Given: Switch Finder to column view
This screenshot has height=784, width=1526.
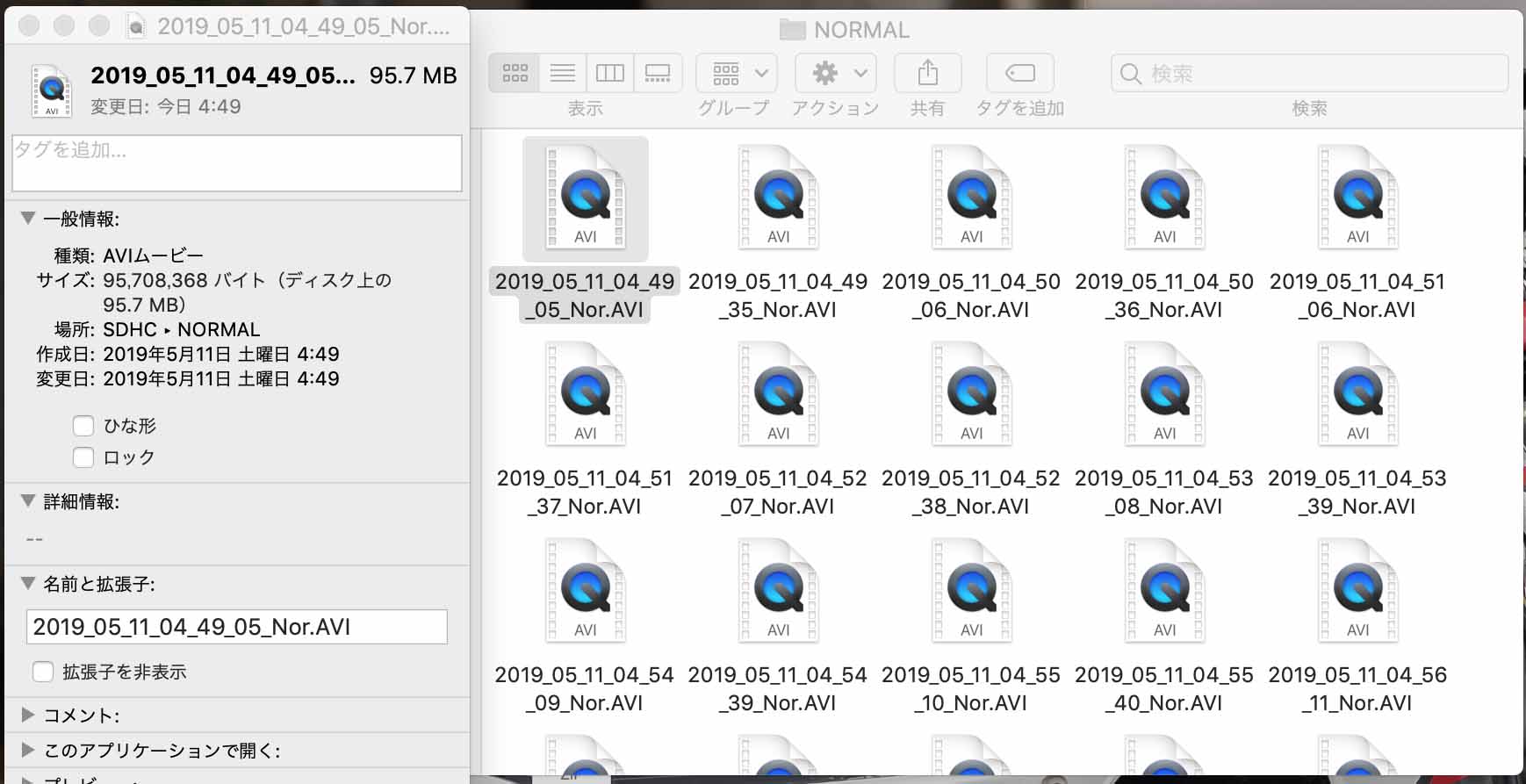Looking at the screenshot, I should pos(610,73).
